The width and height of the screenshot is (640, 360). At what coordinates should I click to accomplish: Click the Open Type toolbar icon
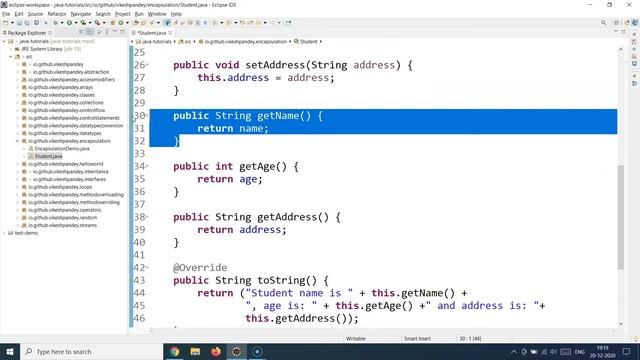(x=136, y=23)
